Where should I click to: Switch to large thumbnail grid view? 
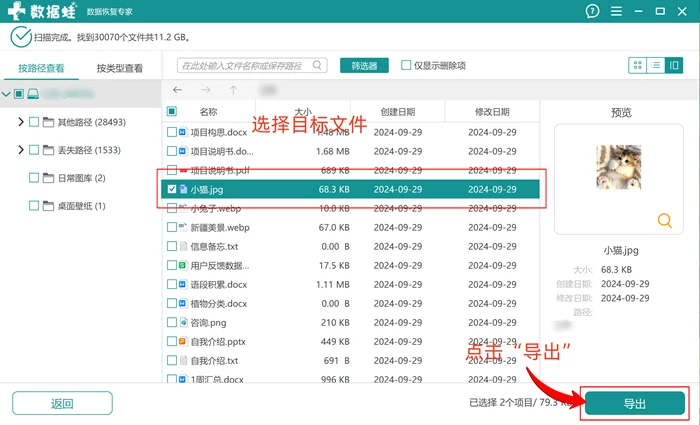click(638, 66)
